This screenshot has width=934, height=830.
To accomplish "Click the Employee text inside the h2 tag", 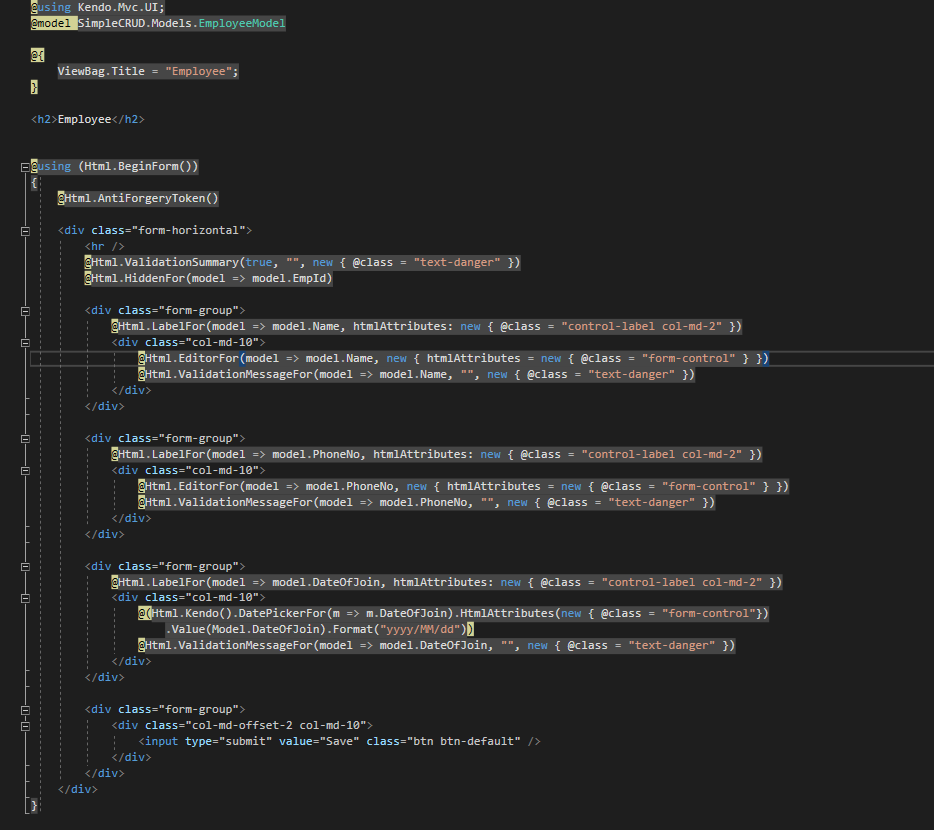I will tap(84, 119).
